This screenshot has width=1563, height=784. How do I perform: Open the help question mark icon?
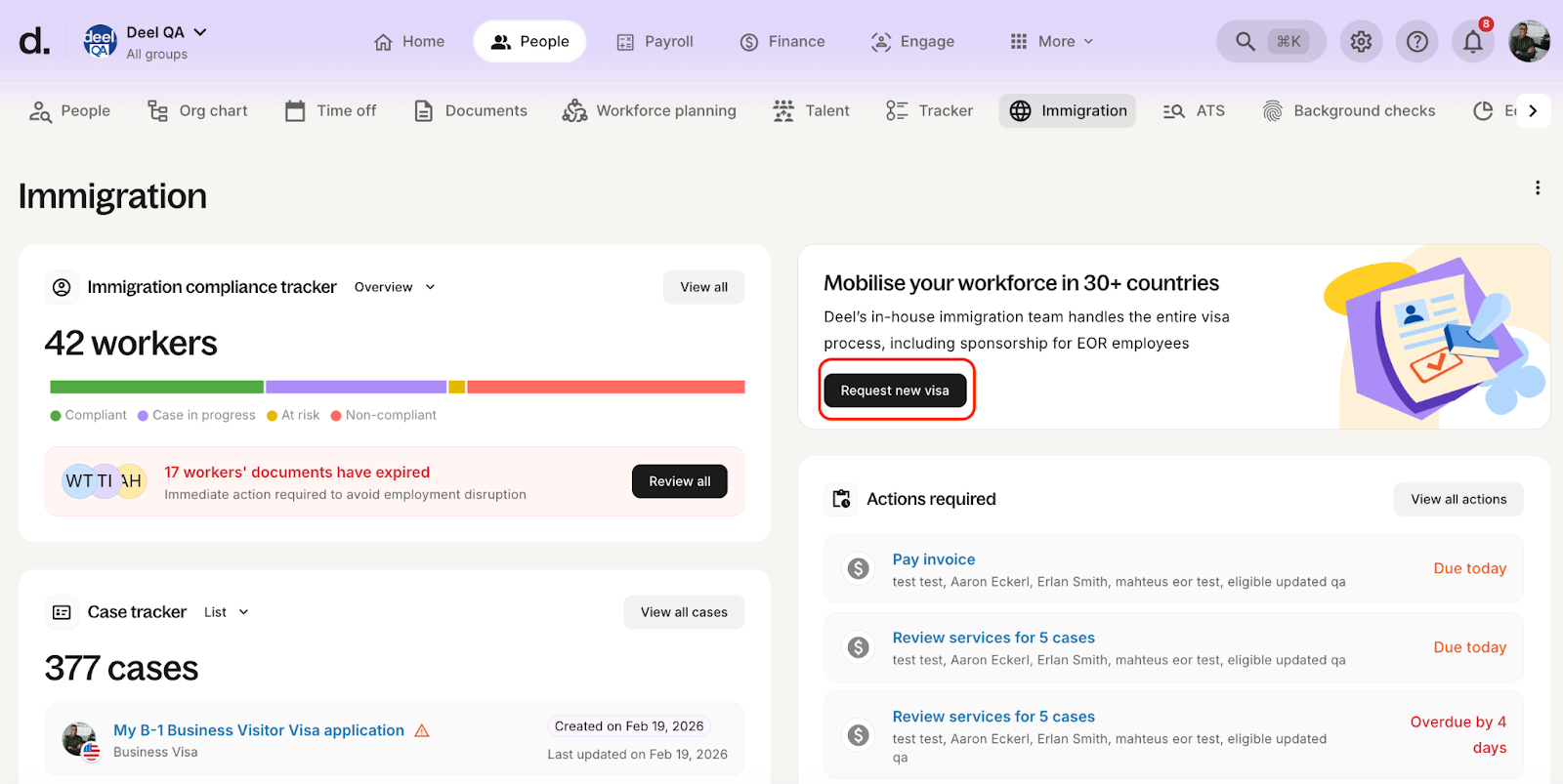tap(1416, 42)
